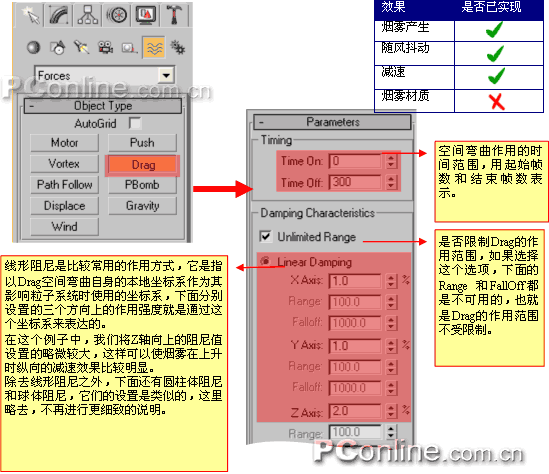Click the green checkmark beside 随风抖动
This screenshot has height=474, width=549.
coord(495,53)
